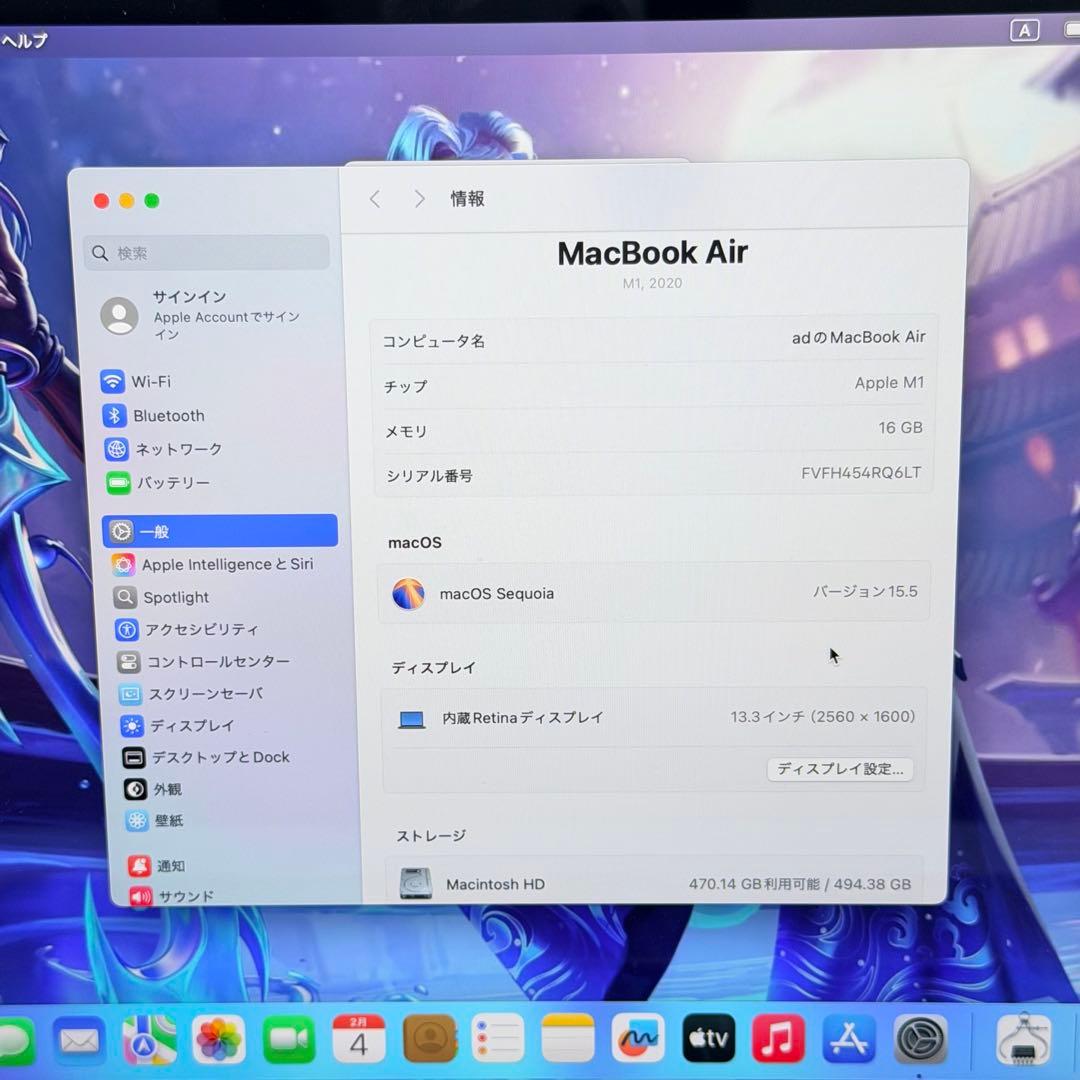Select the Spotlight magnifier icon
The image size is (1080, 1080).
124,597
